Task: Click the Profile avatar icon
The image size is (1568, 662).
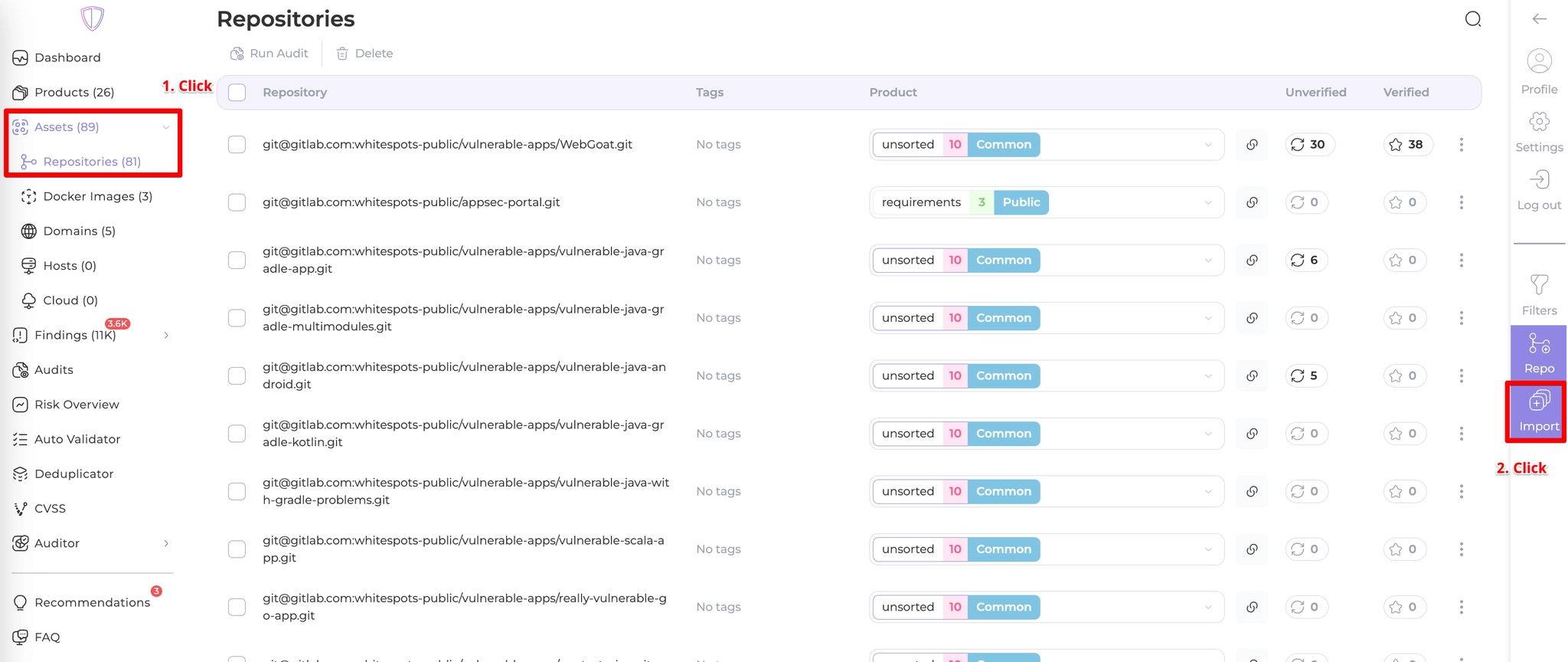Action: click(1539, 61)
